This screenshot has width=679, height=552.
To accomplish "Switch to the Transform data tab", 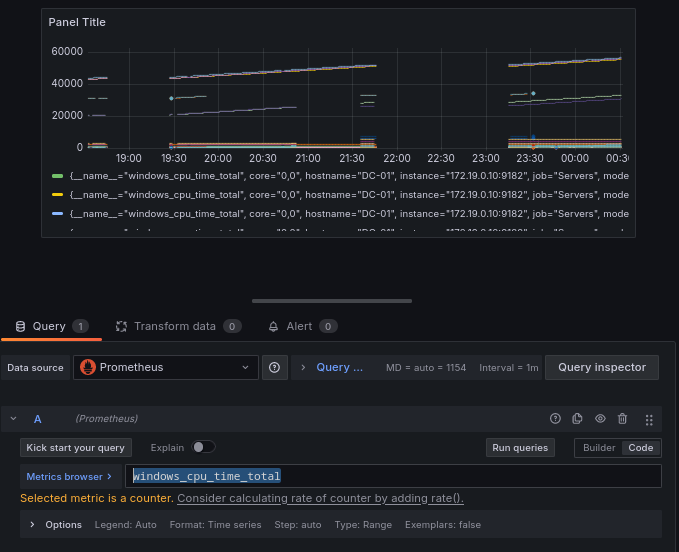I will pyautogui.click(x=178, y=326).
